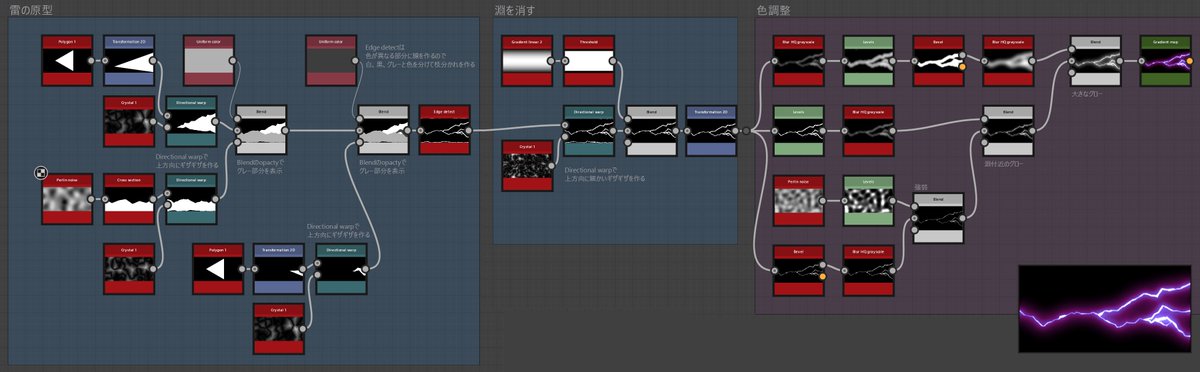The width and height of the screenshot is (1200, 372).
Task: Select Crystal 1 node below Cross section
Action: click(129, 269)
